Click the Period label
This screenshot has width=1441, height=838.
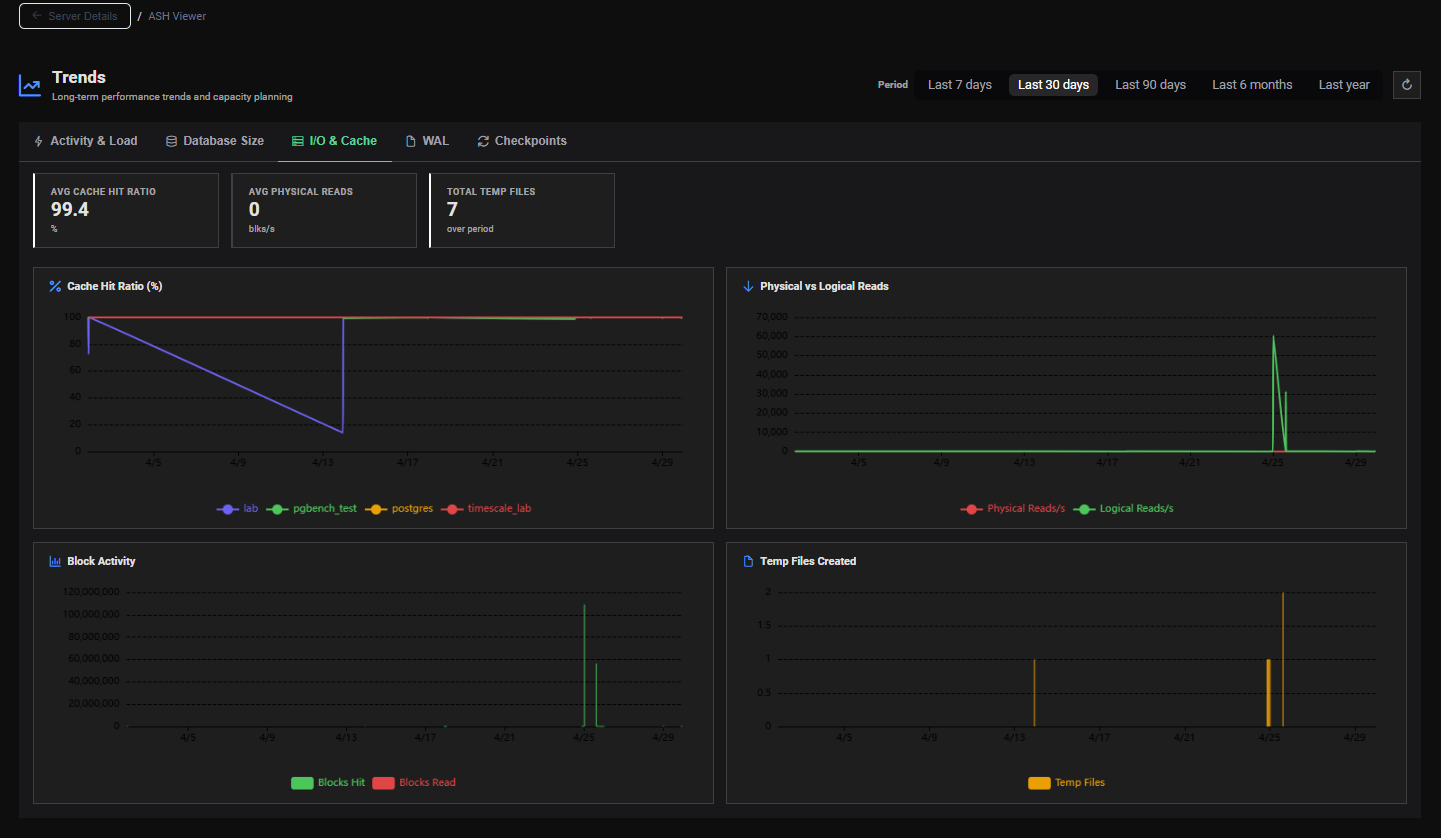coord(893,85)
